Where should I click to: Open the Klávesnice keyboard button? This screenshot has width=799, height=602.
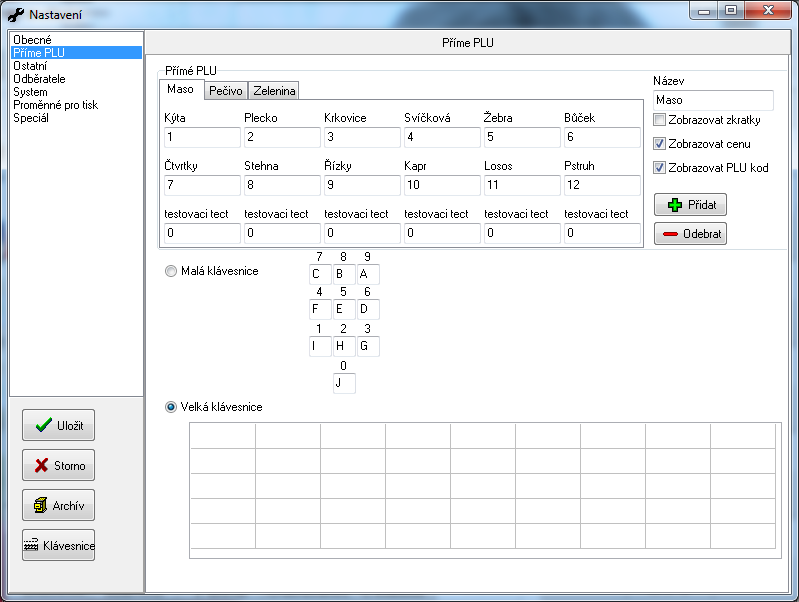point(58,545)
